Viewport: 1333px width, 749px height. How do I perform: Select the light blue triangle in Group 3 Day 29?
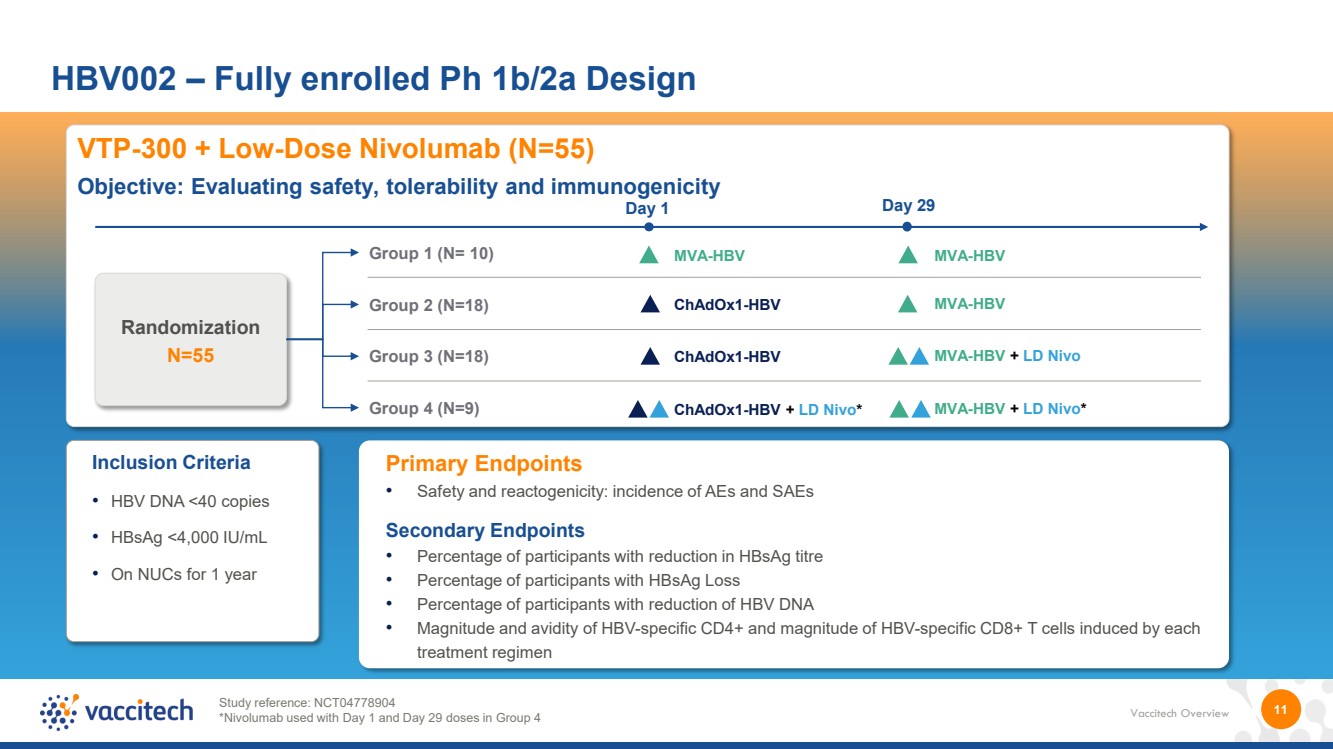click(920, 356)
